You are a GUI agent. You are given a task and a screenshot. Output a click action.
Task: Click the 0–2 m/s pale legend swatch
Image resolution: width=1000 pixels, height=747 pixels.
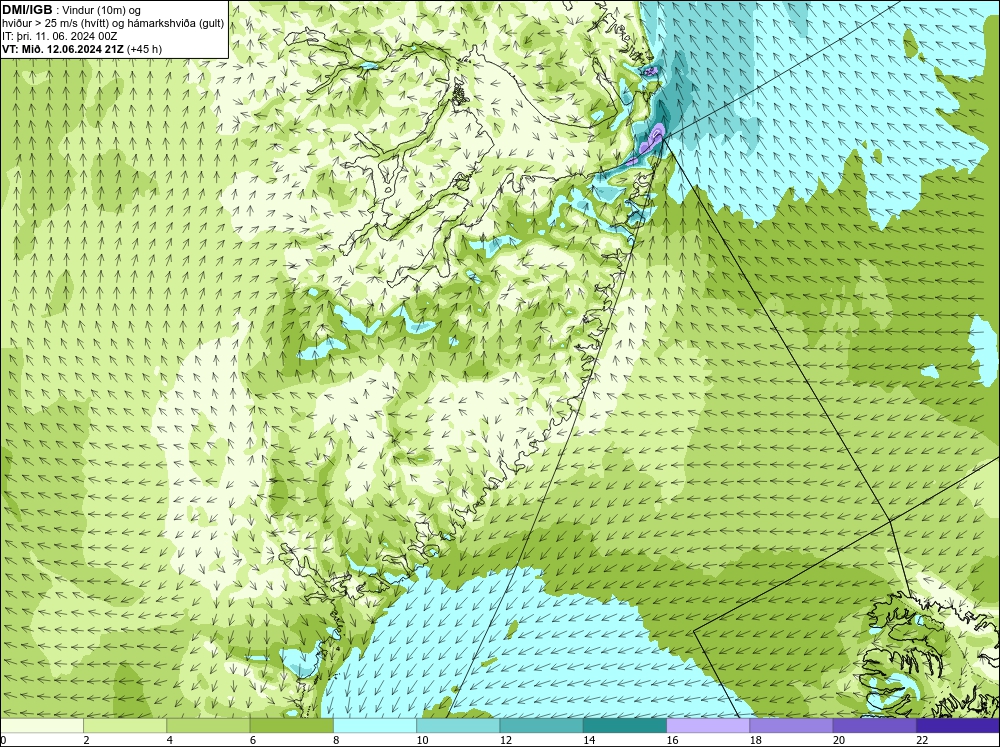click(41, 725)
